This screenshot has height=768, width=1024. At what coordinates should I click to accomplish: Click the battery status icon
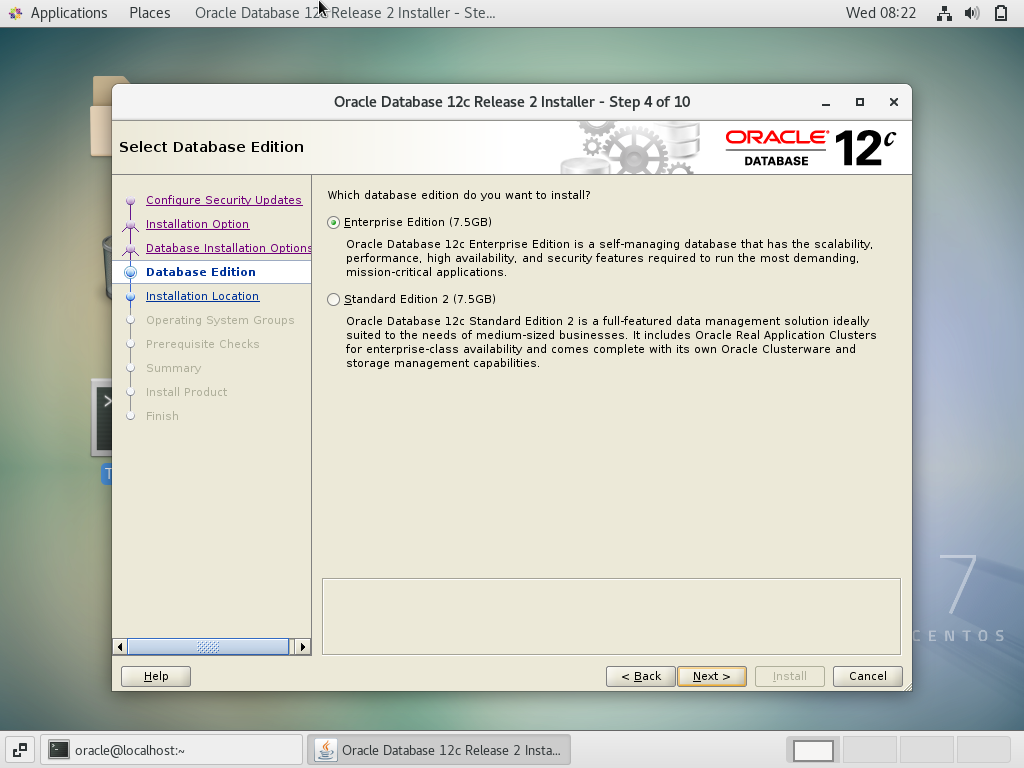coord(1000,13)
